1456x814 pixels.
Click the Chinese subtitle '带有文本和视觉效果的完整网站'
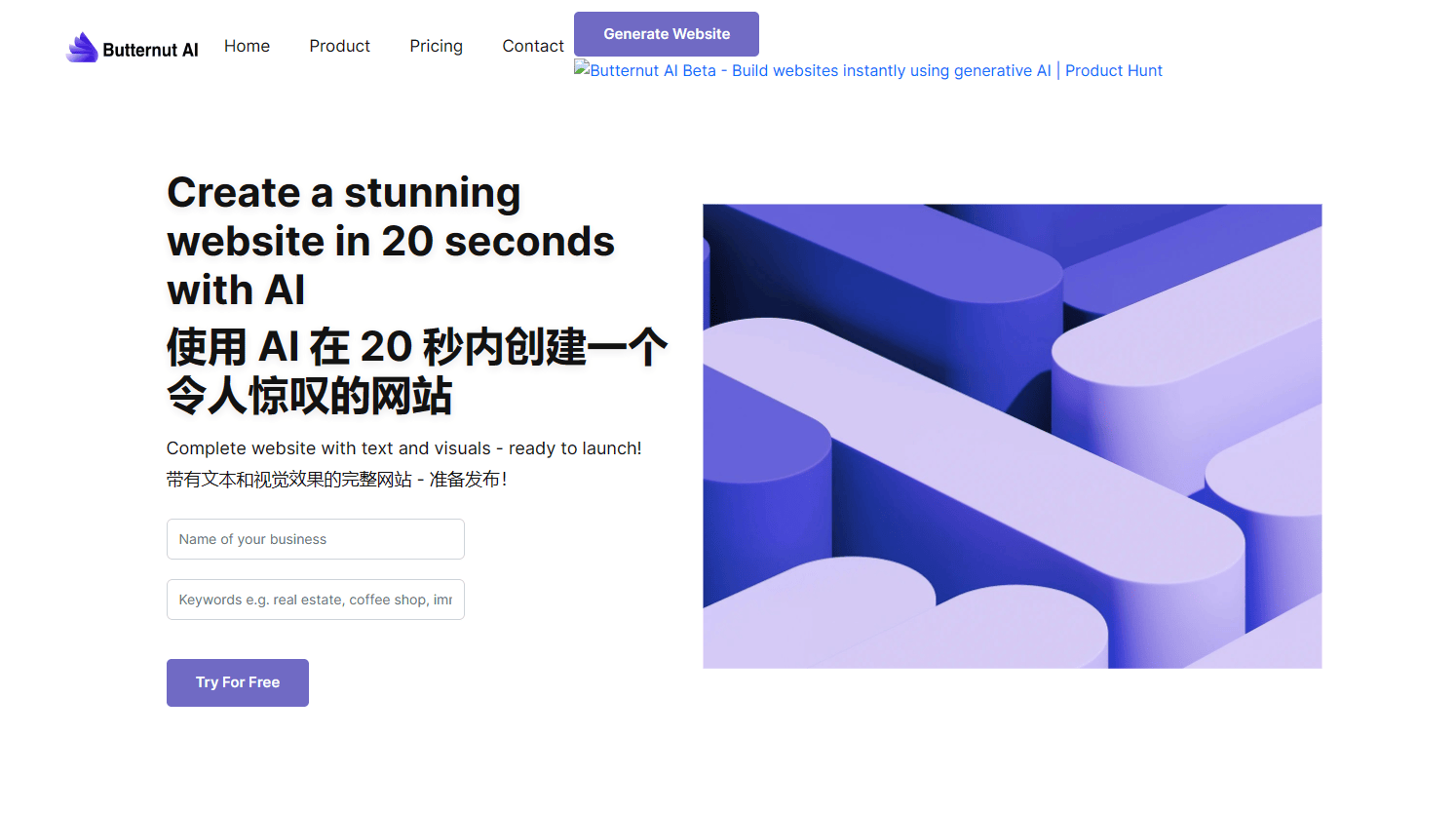coord(289,480)
